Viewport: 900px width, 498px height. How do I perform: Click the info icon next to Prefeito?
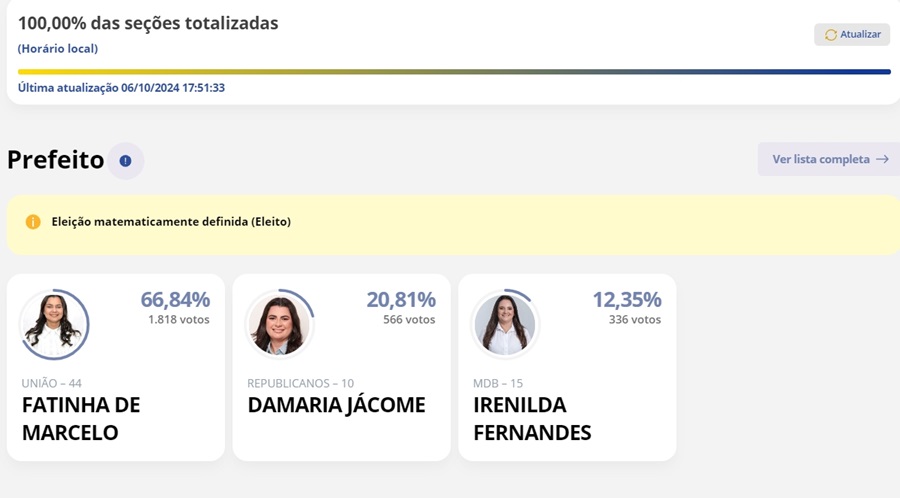click(125, 161)
